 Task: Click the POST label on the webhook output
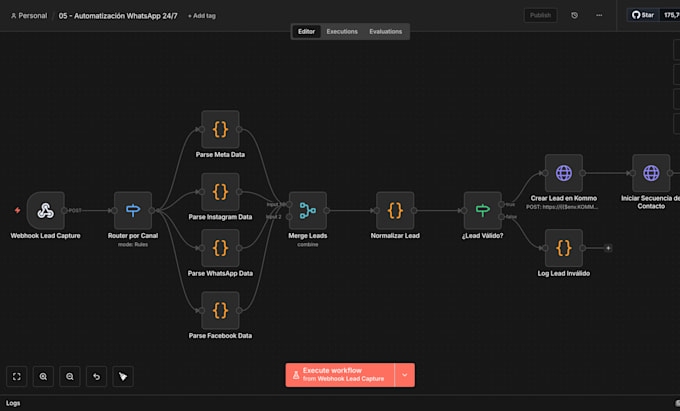[75, 210]
